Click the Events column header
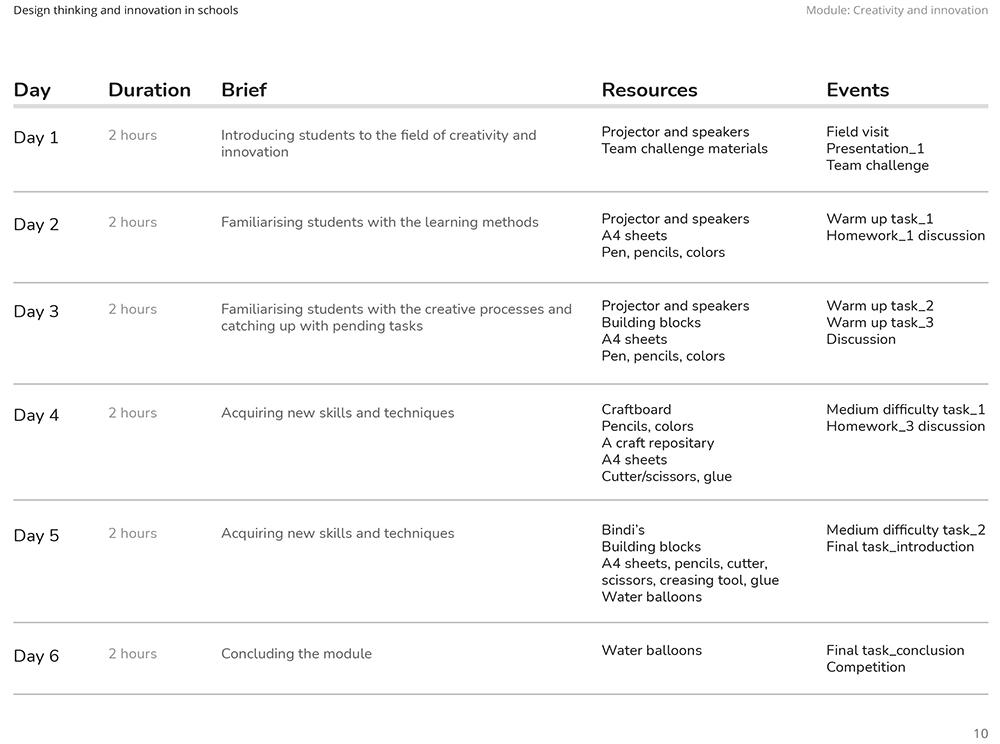This screenshot has width=1000, height=744. point(857,90)
